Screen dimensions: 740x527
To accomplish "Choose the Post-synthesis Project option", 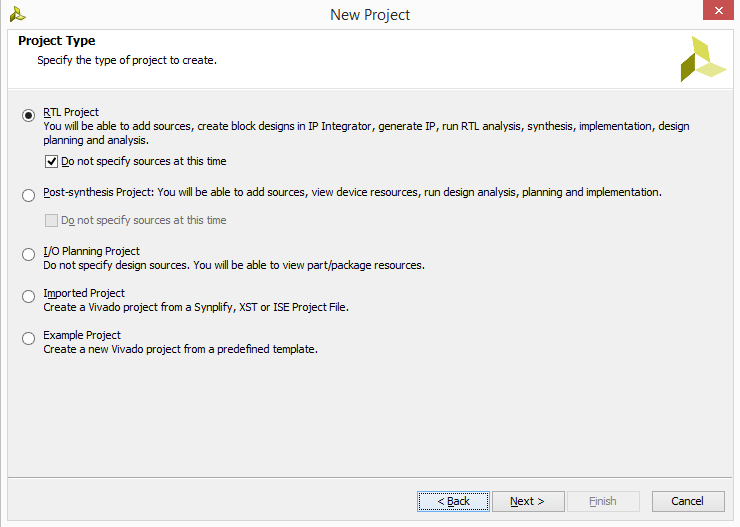I will [28, 195].
